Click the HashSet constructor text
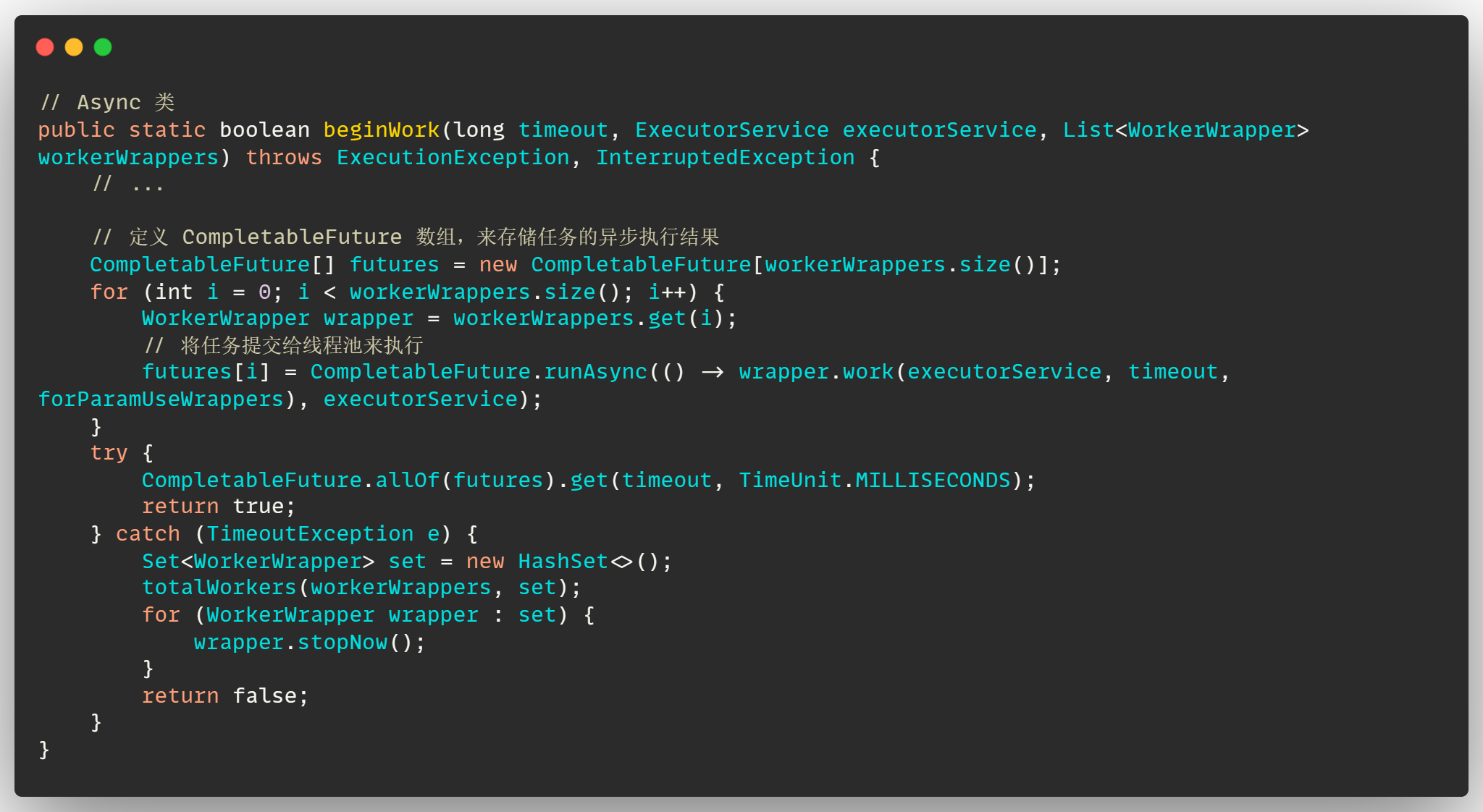The height and width of the screenshot is (812, 1483). [563, 562]
